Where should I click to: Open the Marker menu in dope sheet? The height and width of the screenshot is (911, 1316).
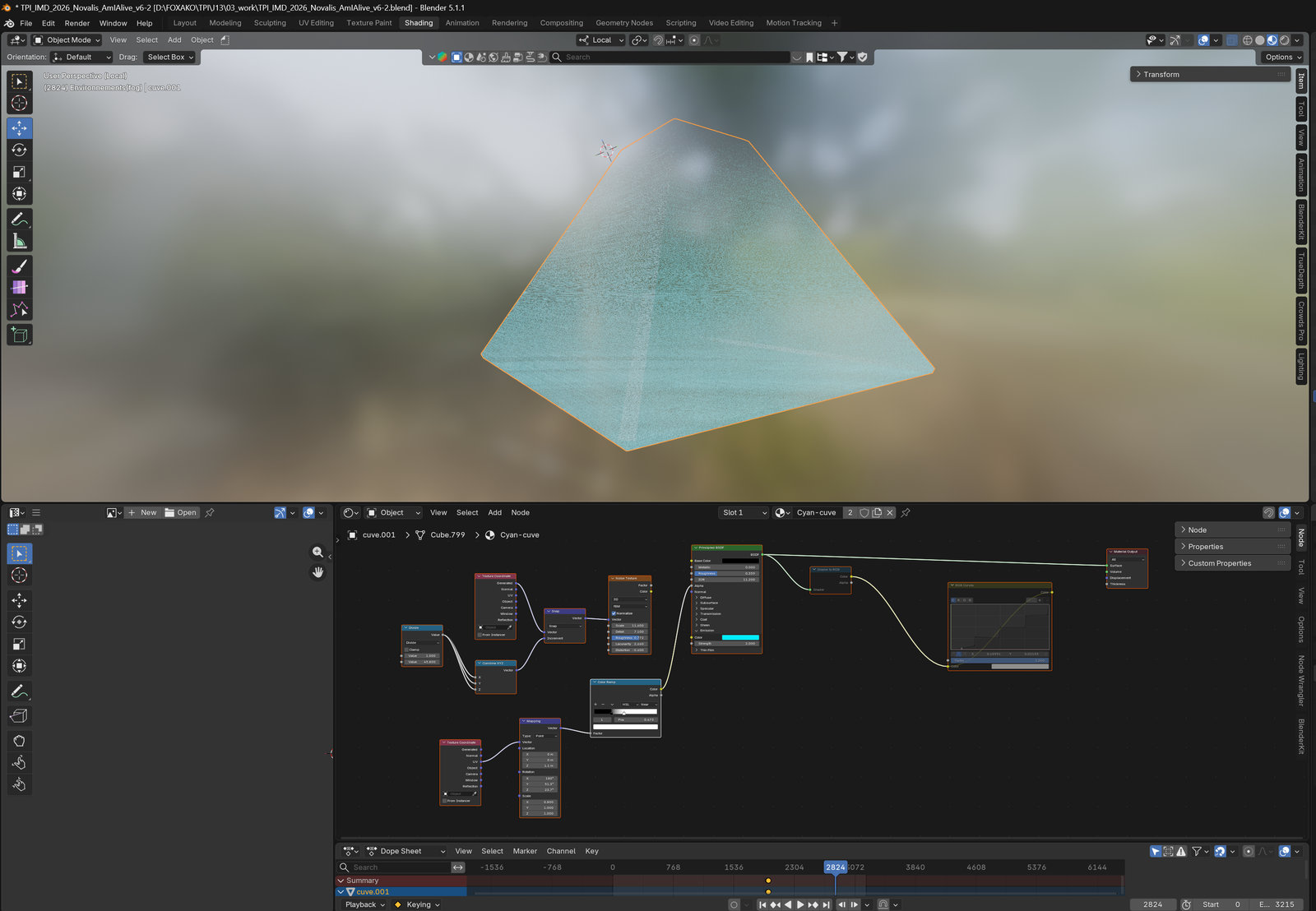[x=525, y=851]
